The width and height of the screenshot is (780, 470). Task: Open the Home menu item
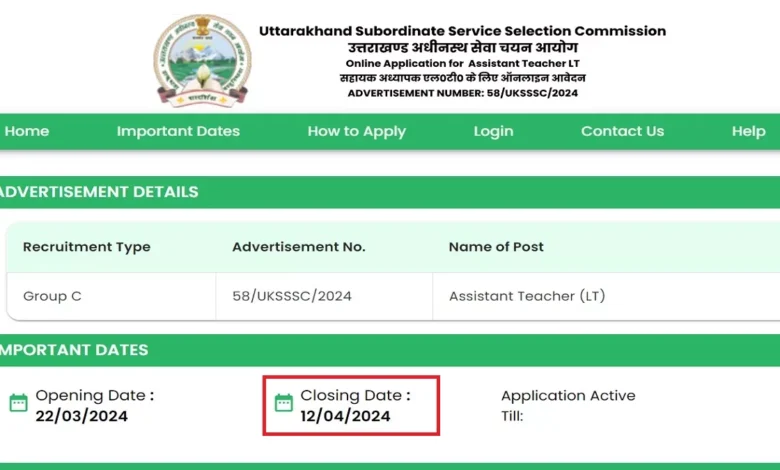point(27,131)
